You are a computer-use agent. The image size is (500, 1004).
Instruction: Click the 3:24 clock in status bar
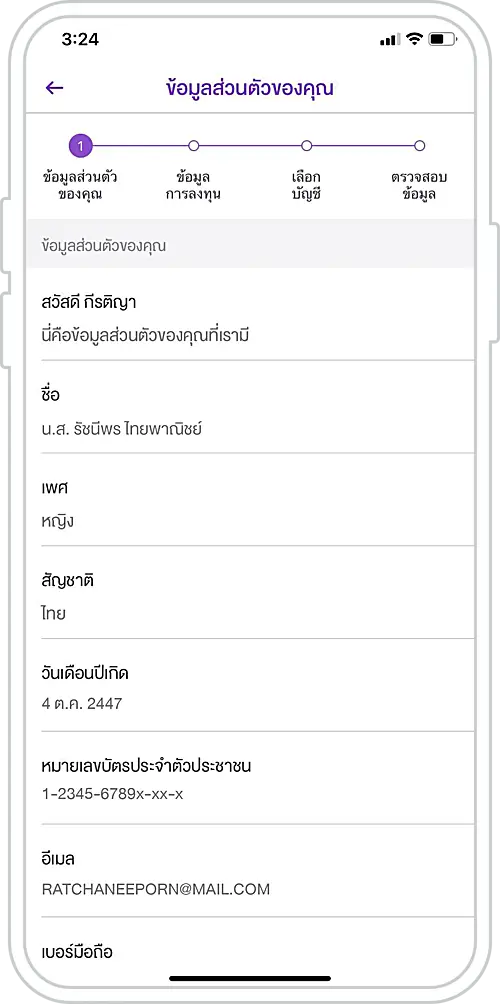80,40
